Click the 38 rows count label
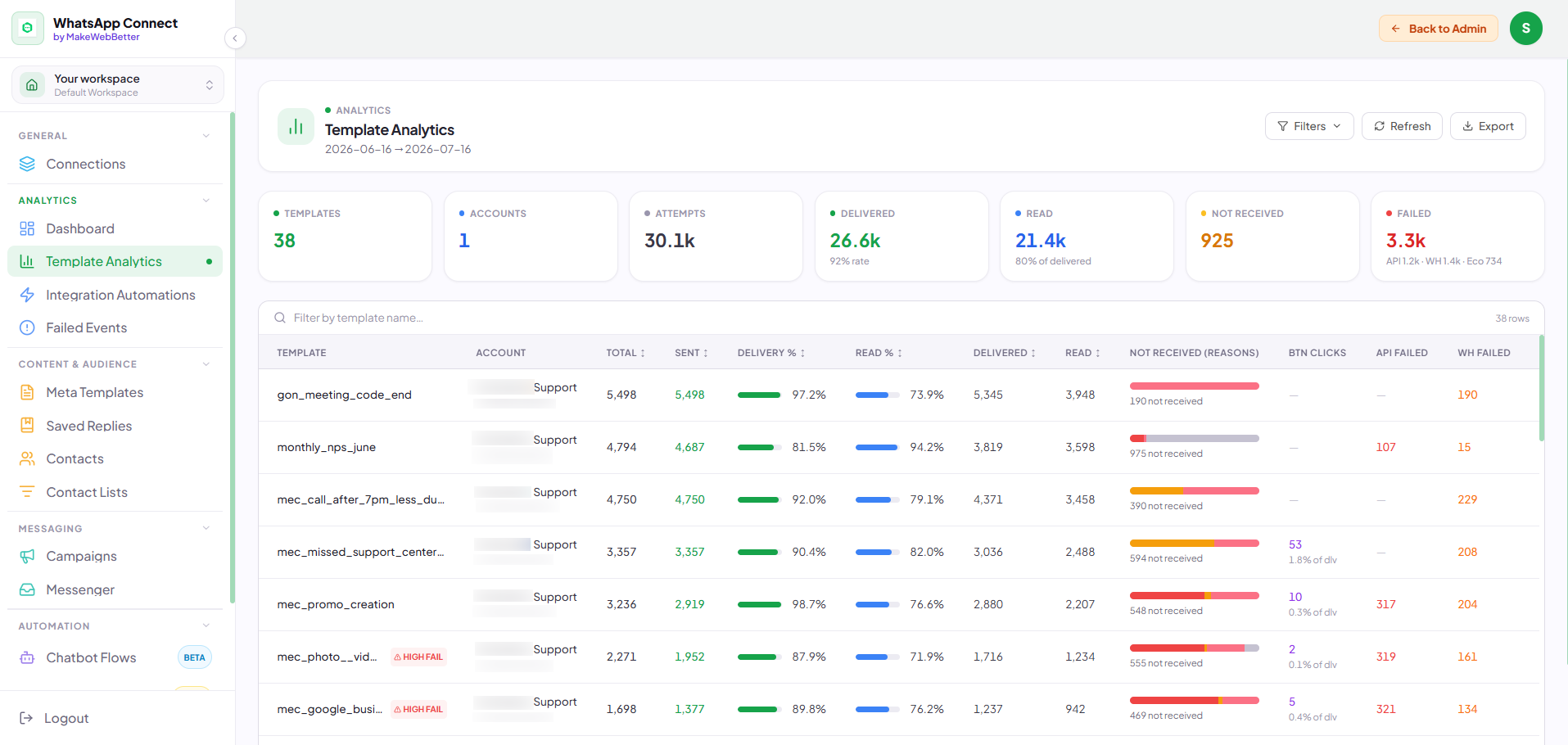The image size is (1568, 745). coord(1512,318)
